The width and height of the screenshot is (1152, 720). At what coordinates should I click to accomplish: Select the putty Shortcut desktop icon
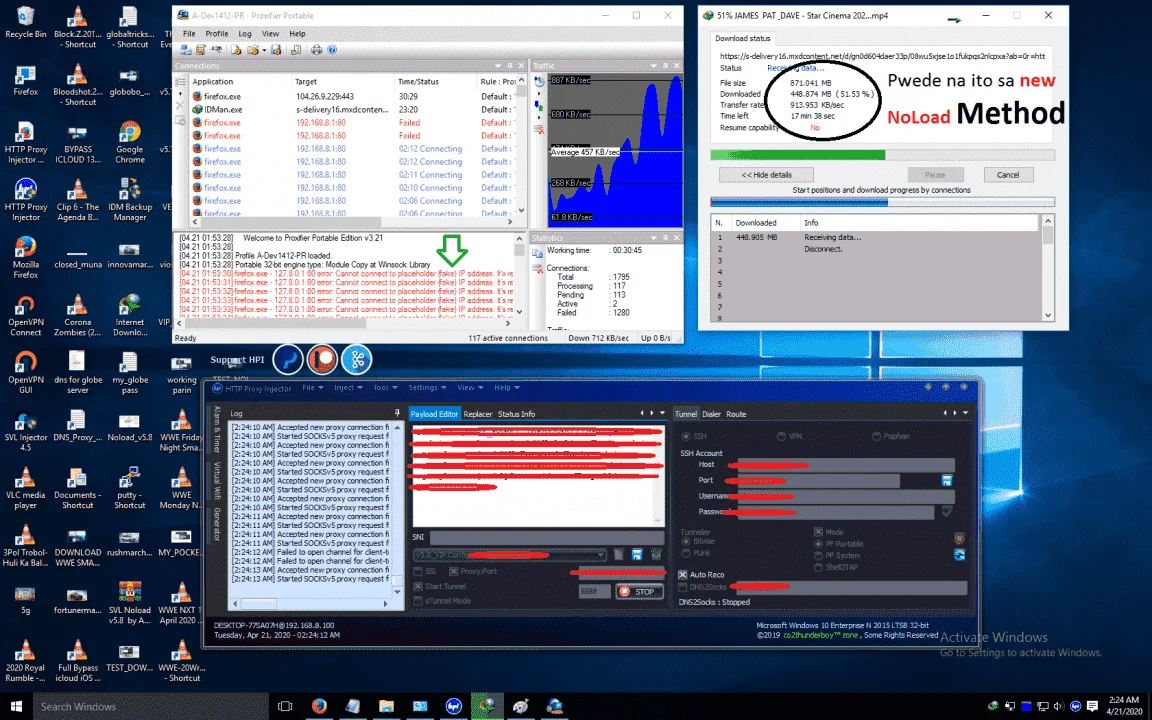[x=129, y=488]
